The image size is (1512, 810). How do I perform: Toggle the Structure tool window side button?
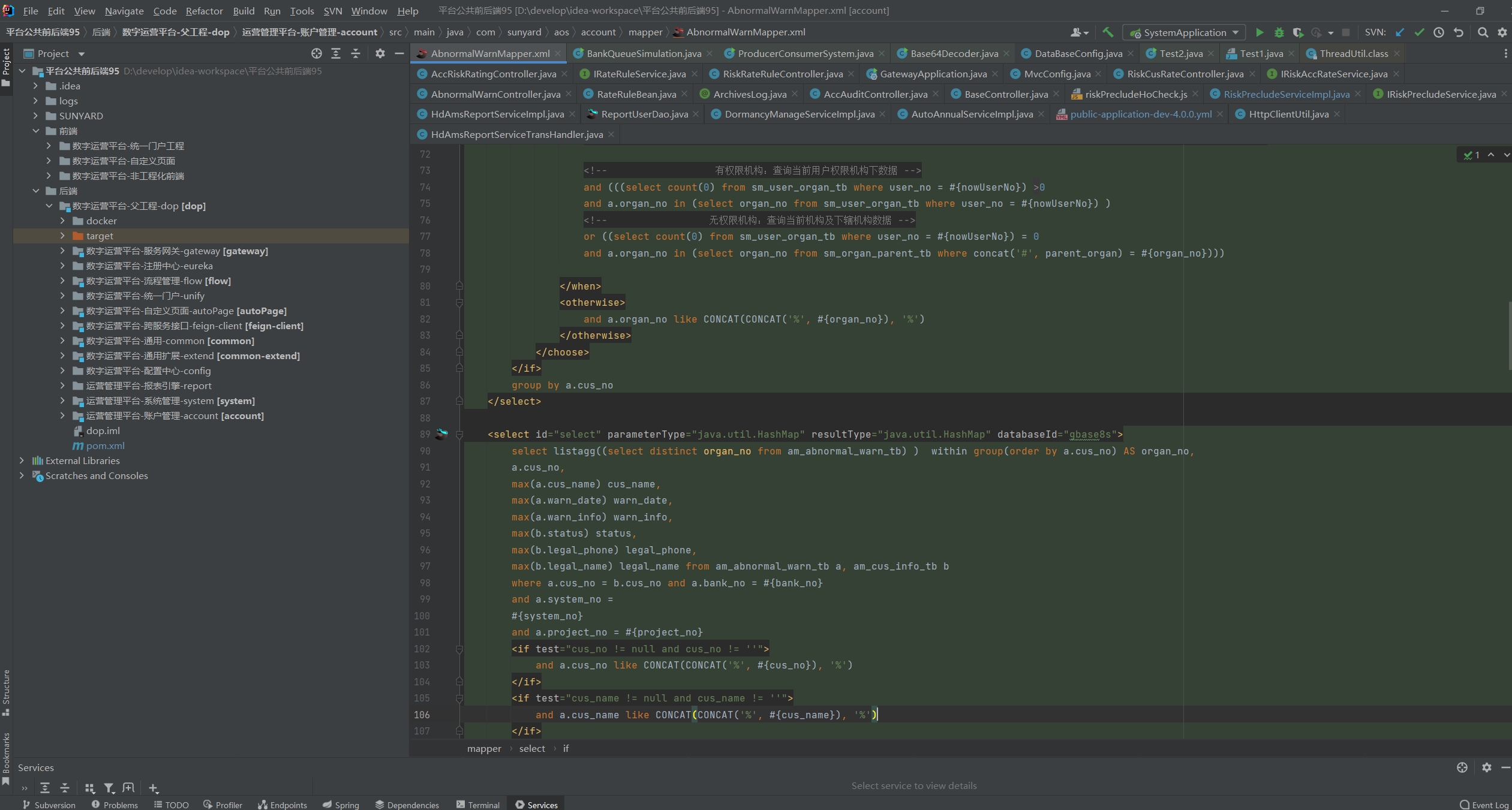click(6, 692)
